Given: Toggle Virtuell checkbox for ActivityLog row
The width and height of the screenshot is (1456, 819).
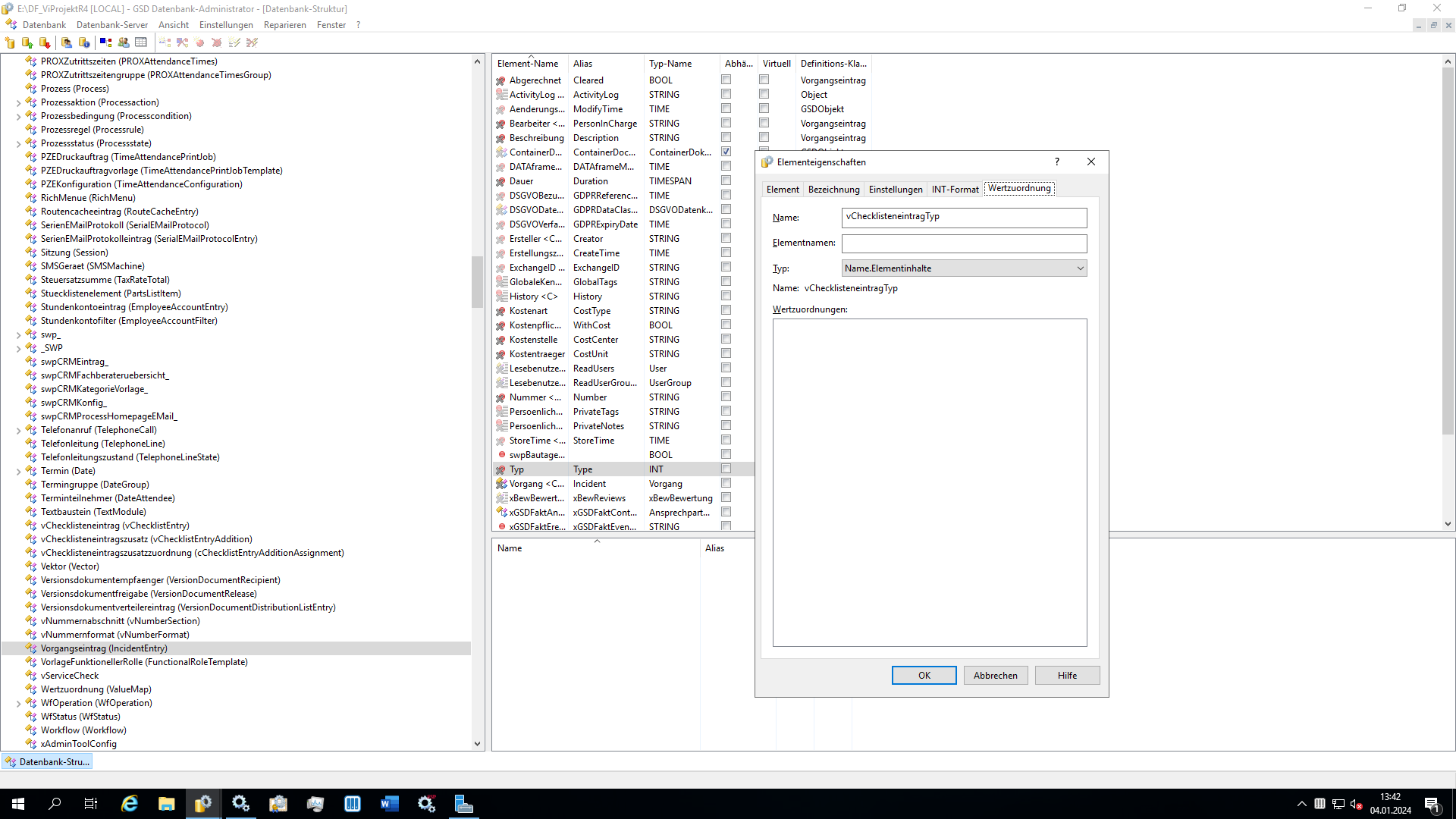Looking at the screenshot, I should coord(764,94).
